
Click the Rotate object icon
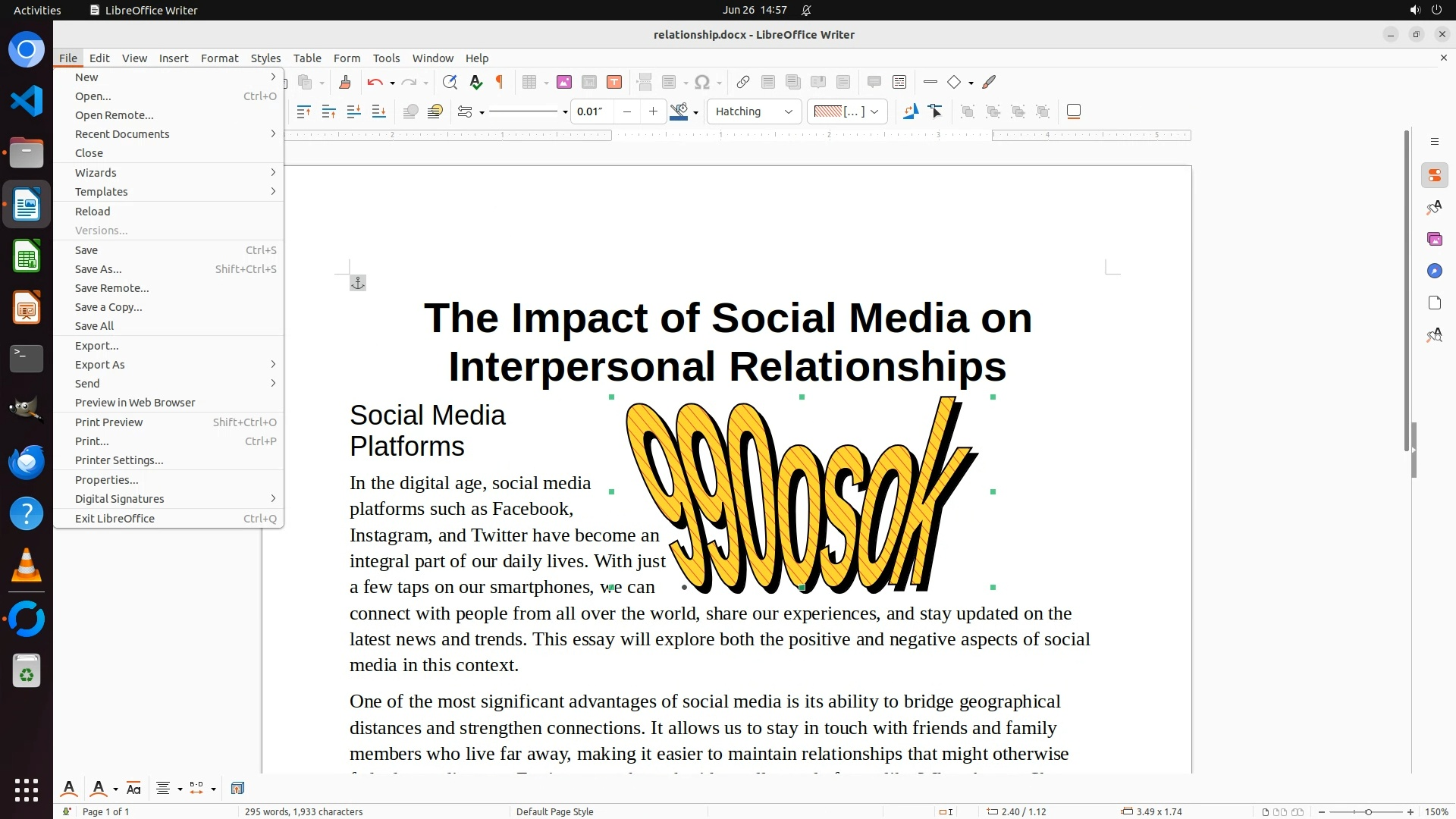coord(910,111)
